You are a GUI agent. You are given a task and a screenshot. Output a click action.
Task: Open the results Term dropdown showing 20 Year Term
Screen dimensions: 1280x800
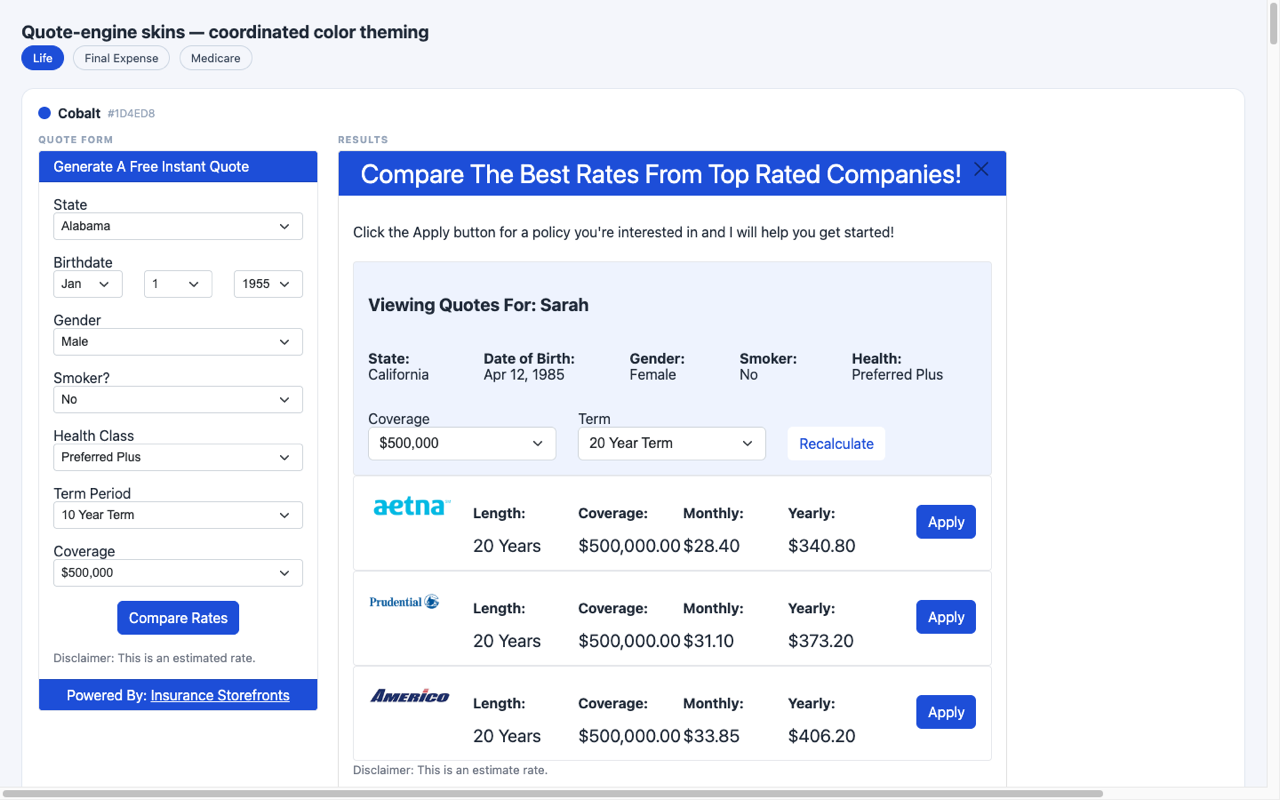pyautogui.click(x=672, y=443)
